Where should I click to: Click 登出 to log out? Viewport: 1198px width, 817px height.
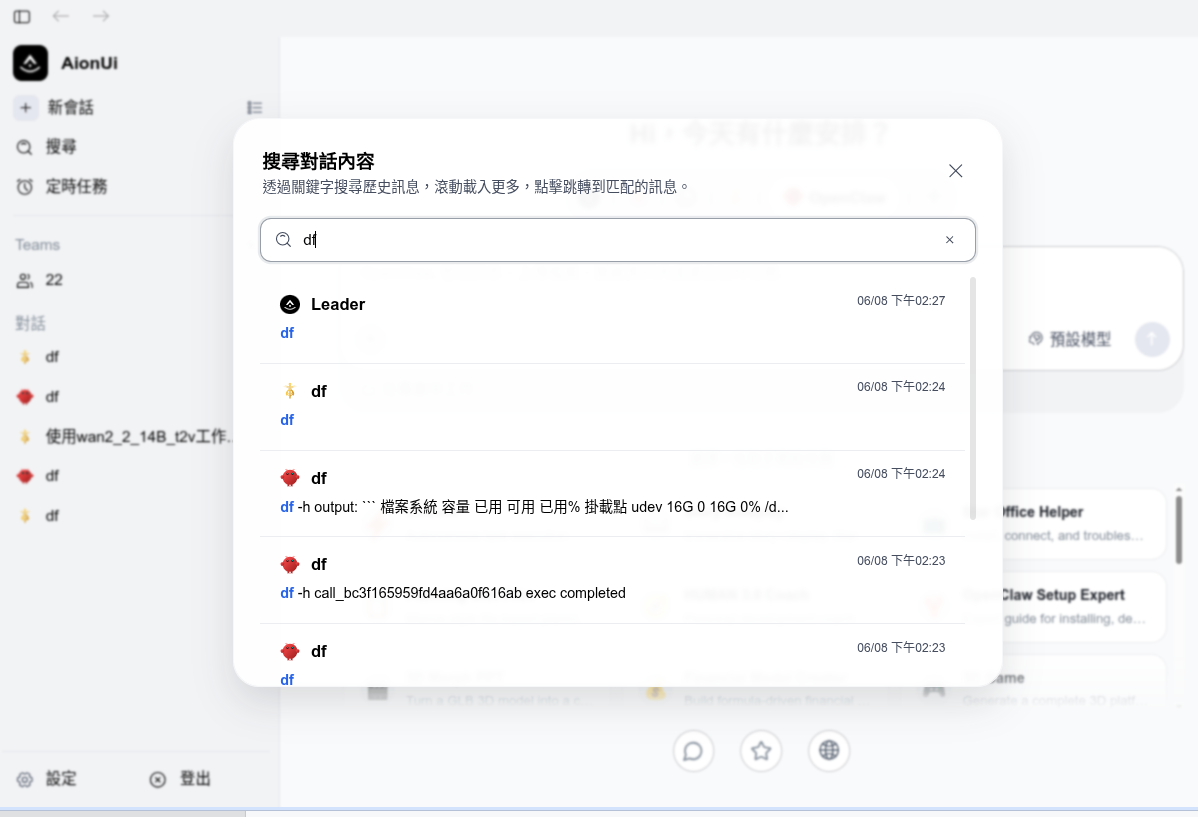195,779
